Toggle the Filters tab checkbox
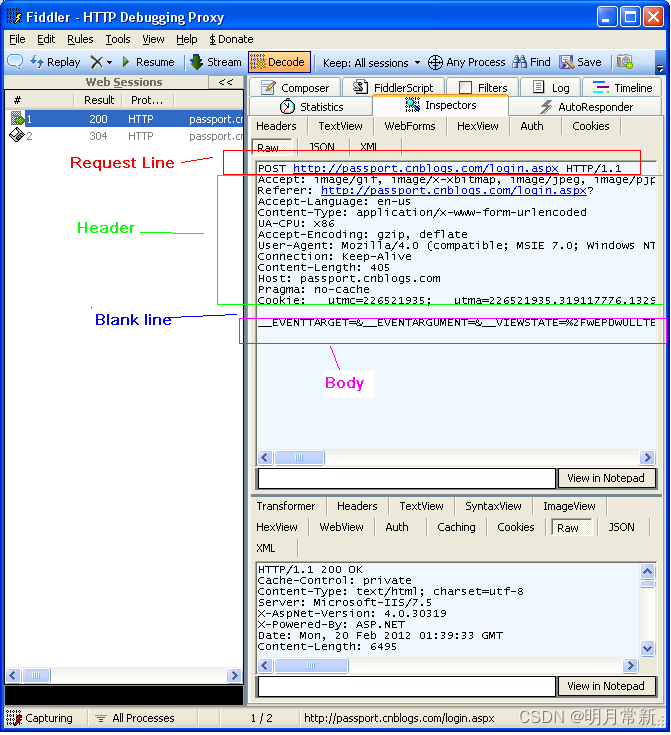Screen dimensions: 671x735 click(465, 88)
